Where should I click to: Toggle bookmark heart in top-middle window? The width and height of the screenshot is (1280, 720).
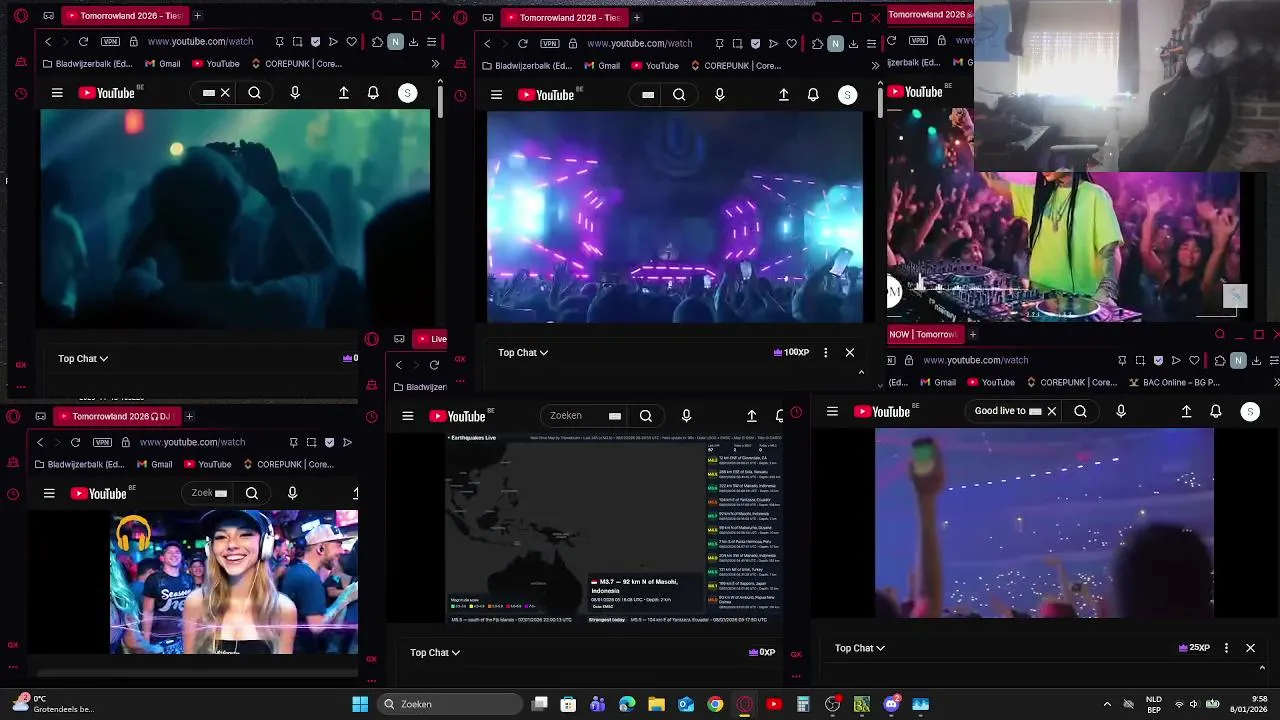coord(791,44)
